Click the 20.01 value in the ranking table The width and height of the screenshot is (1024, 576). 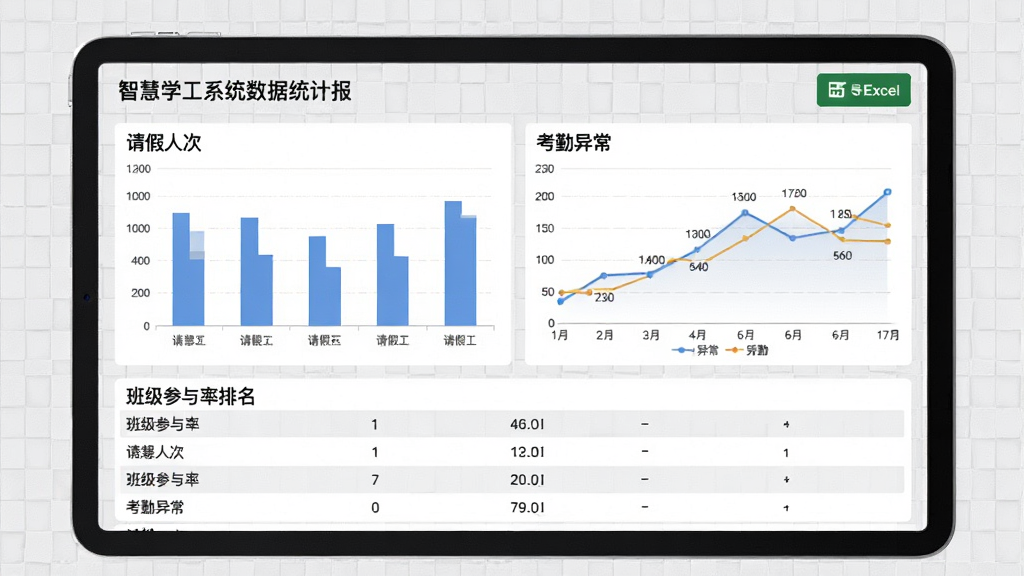pos(527,480)
